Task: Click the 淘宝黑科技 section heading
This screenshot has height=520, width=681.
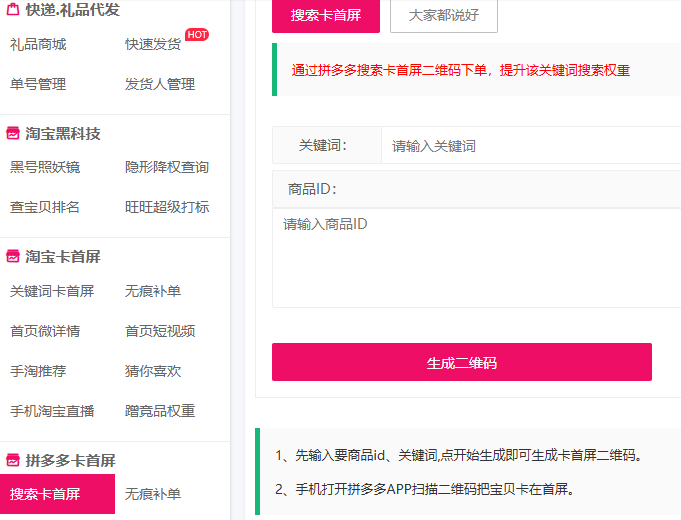Action: click(63, 133)
